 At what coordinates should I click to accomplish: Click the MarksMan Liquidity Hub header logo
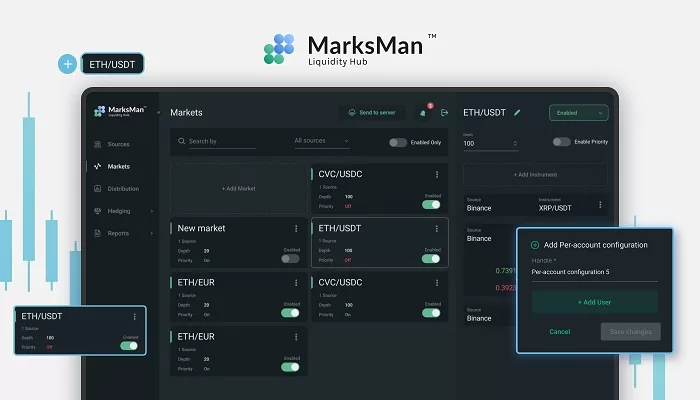[350, 50]
